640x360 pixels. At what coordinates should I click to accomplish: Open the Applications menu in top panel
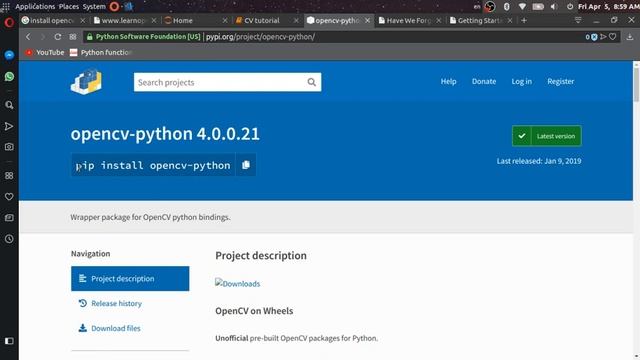point(35,7)
